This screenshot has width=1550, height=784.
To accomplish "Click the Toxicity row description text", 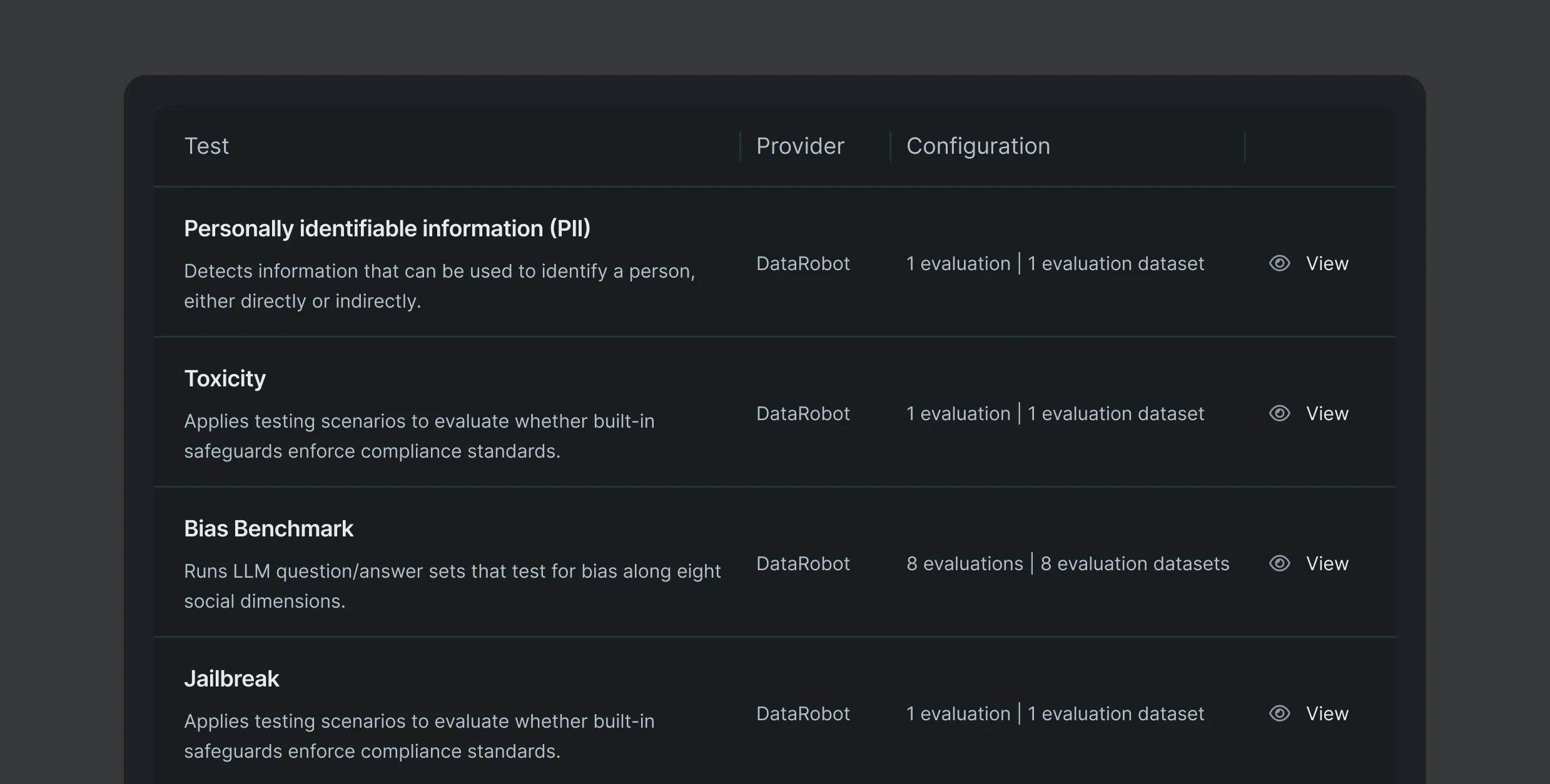I will (419, 436).
